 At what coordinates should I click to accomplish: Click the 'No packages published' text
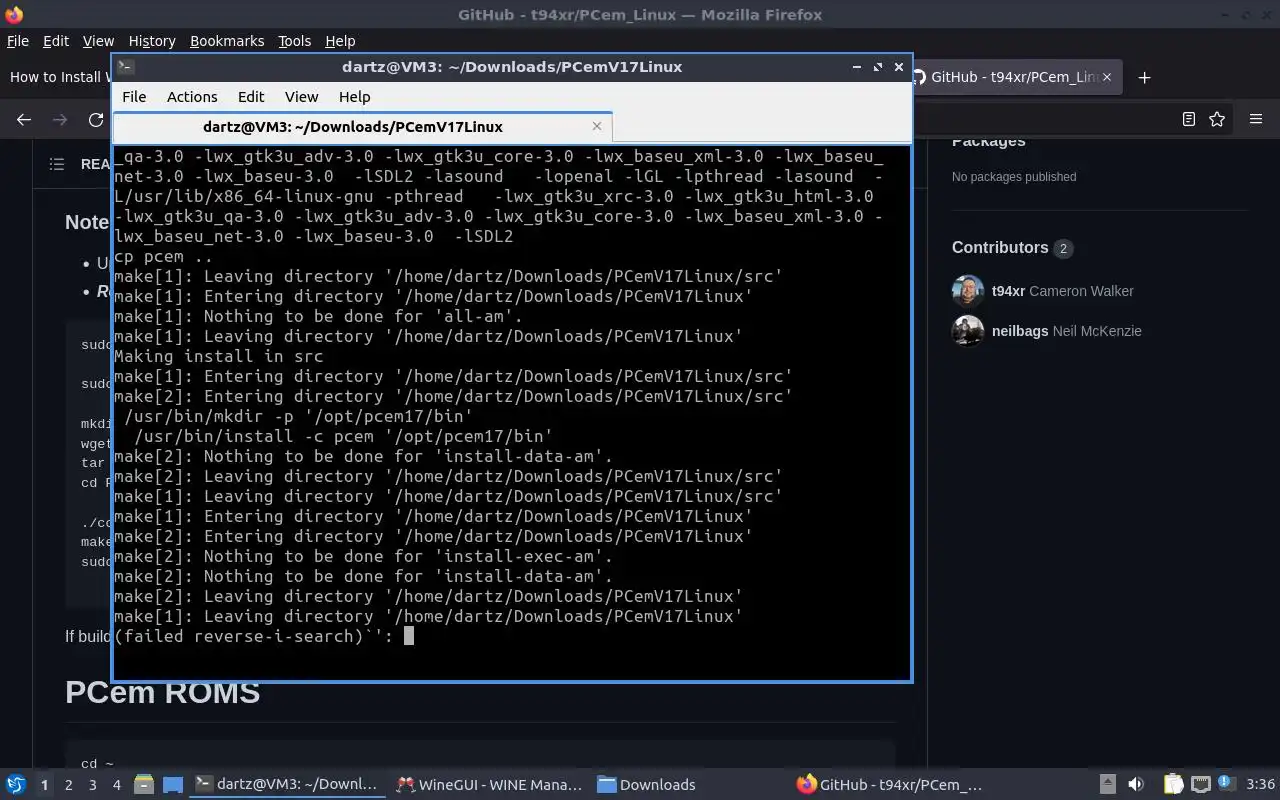pos(1014,177)
